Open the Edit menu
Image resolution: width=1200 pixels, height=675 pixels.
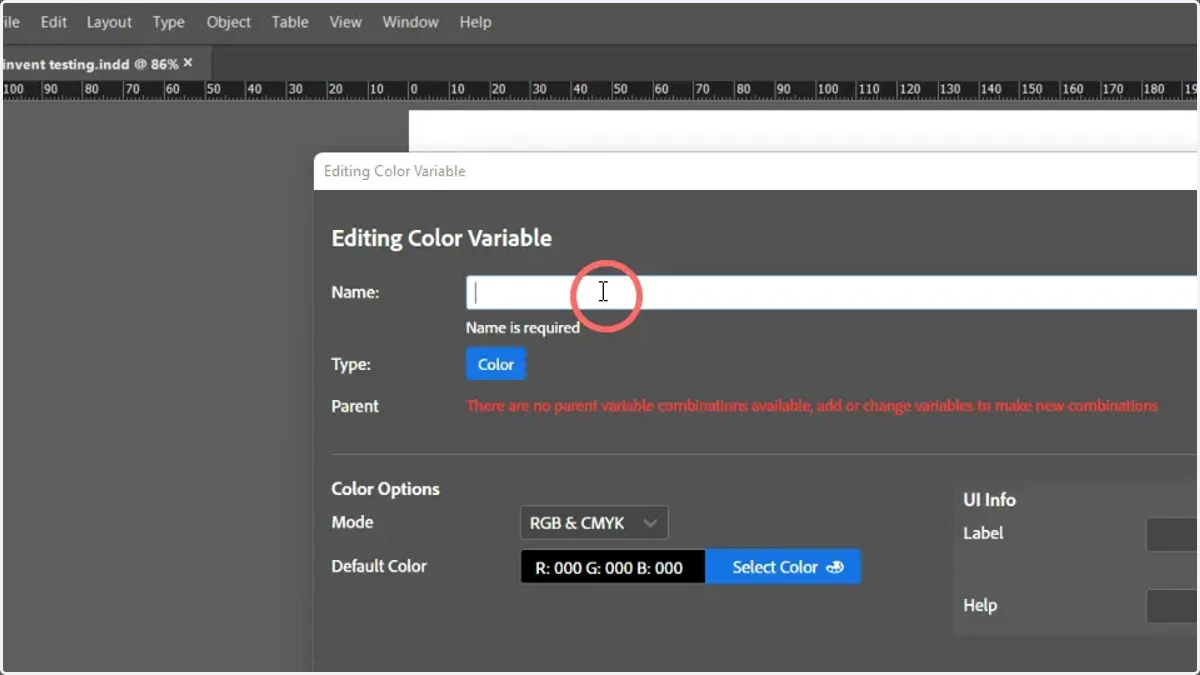tap(54, 22)
